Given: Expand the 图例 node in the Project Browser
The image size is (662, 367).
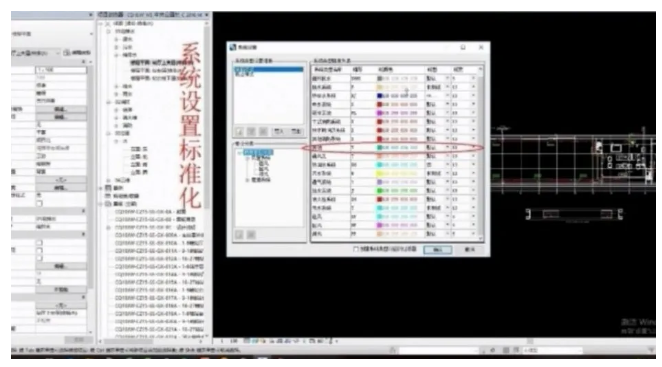Looking at the screenshot, I should click(101, 188).
